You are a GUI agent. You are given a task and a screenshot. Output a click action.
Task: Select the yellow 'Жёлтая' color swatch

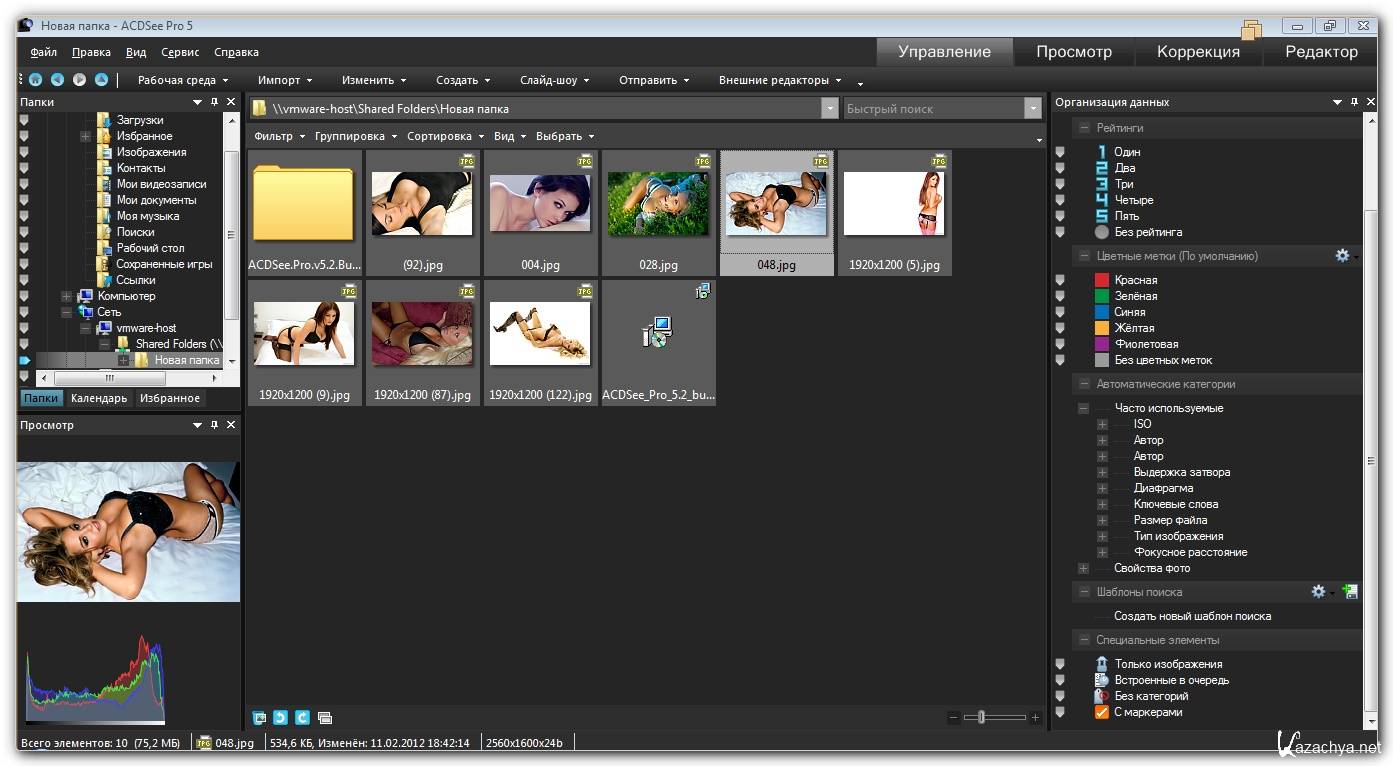1102,328
